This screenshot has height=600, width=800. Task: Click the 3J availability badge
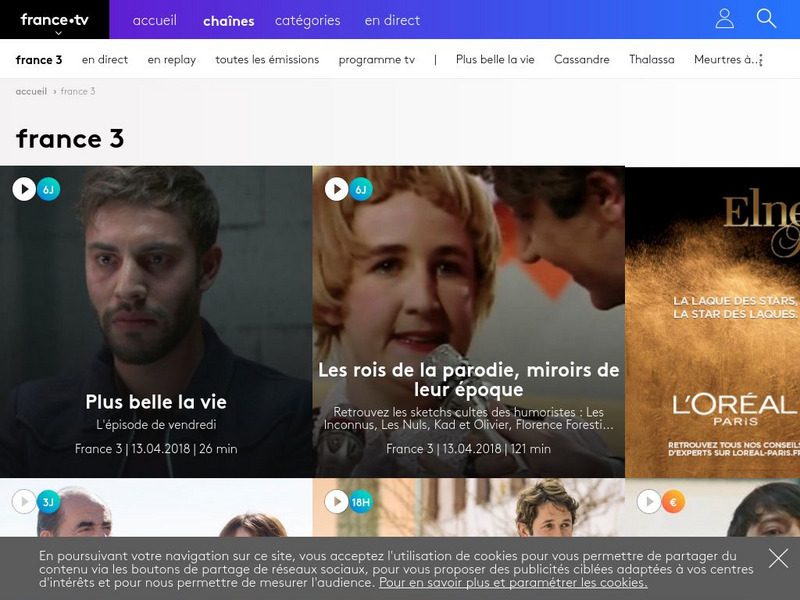click(48, 502)
